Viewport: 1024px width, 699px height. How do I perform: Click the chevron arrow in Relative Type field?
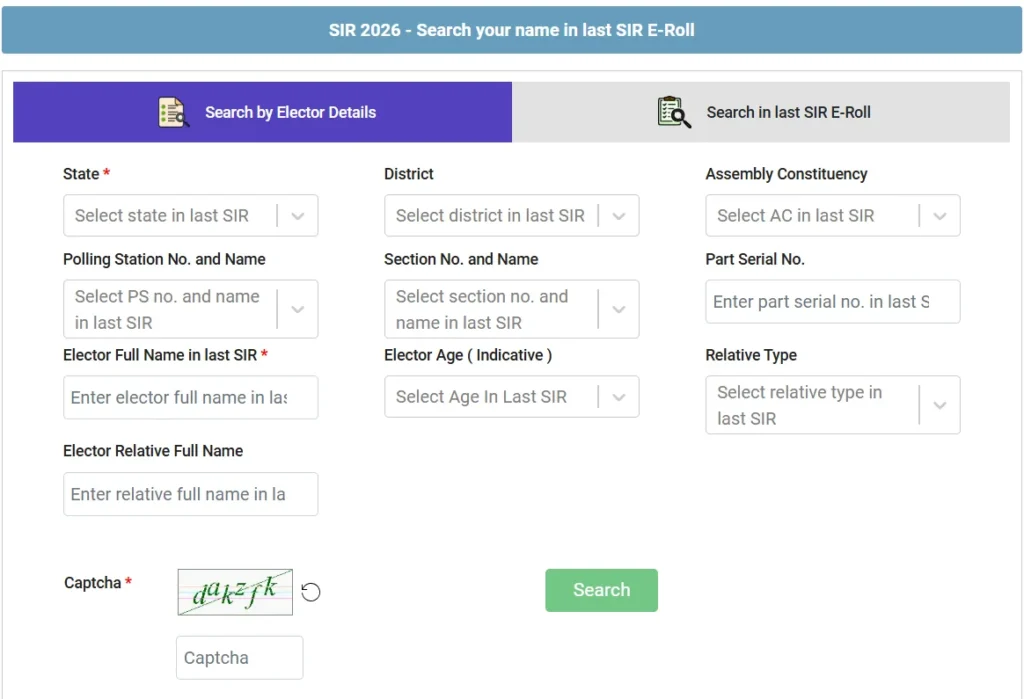[940, 405]
